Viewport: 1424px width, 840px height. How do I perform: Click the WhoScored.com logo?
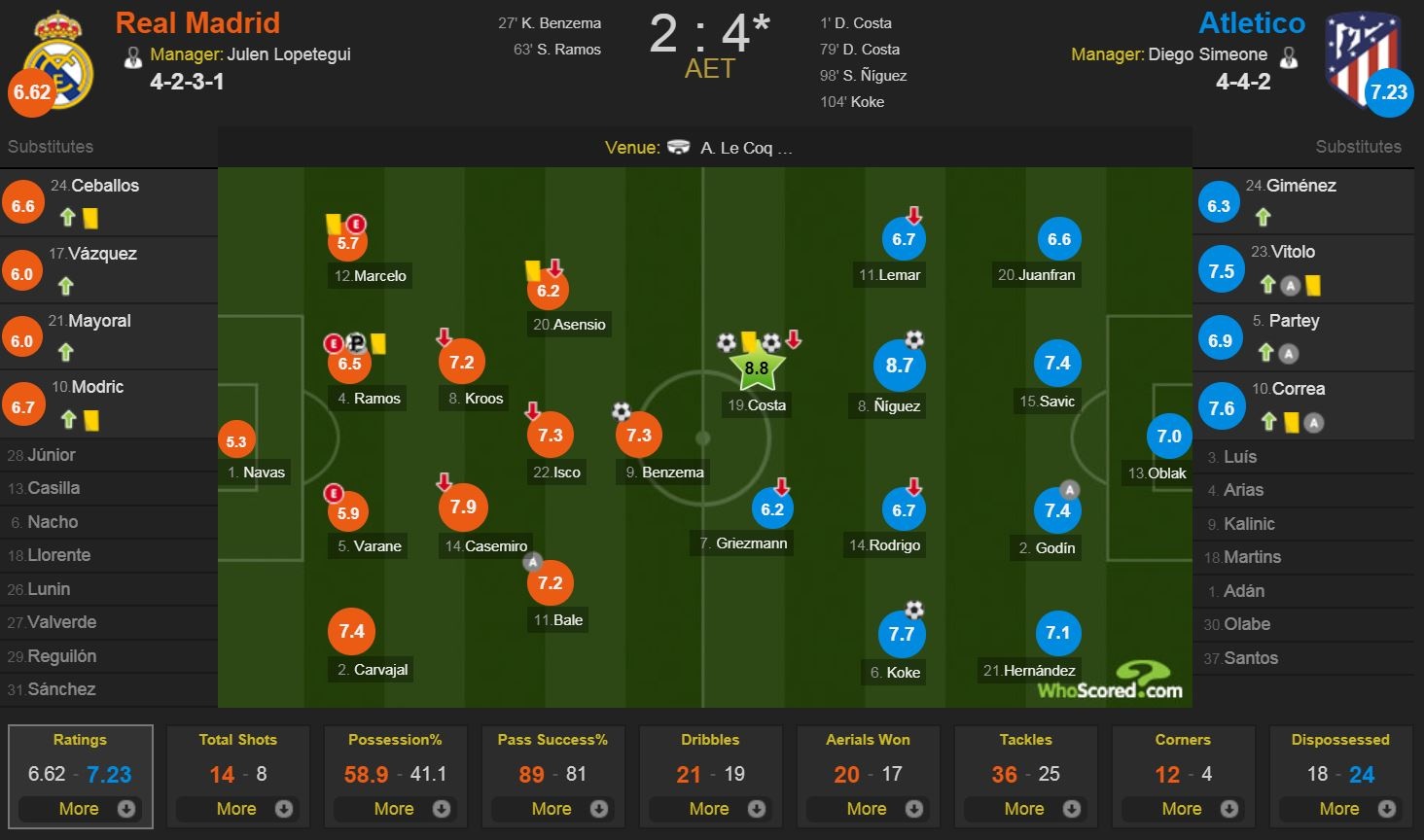(x=1110, y=682)
